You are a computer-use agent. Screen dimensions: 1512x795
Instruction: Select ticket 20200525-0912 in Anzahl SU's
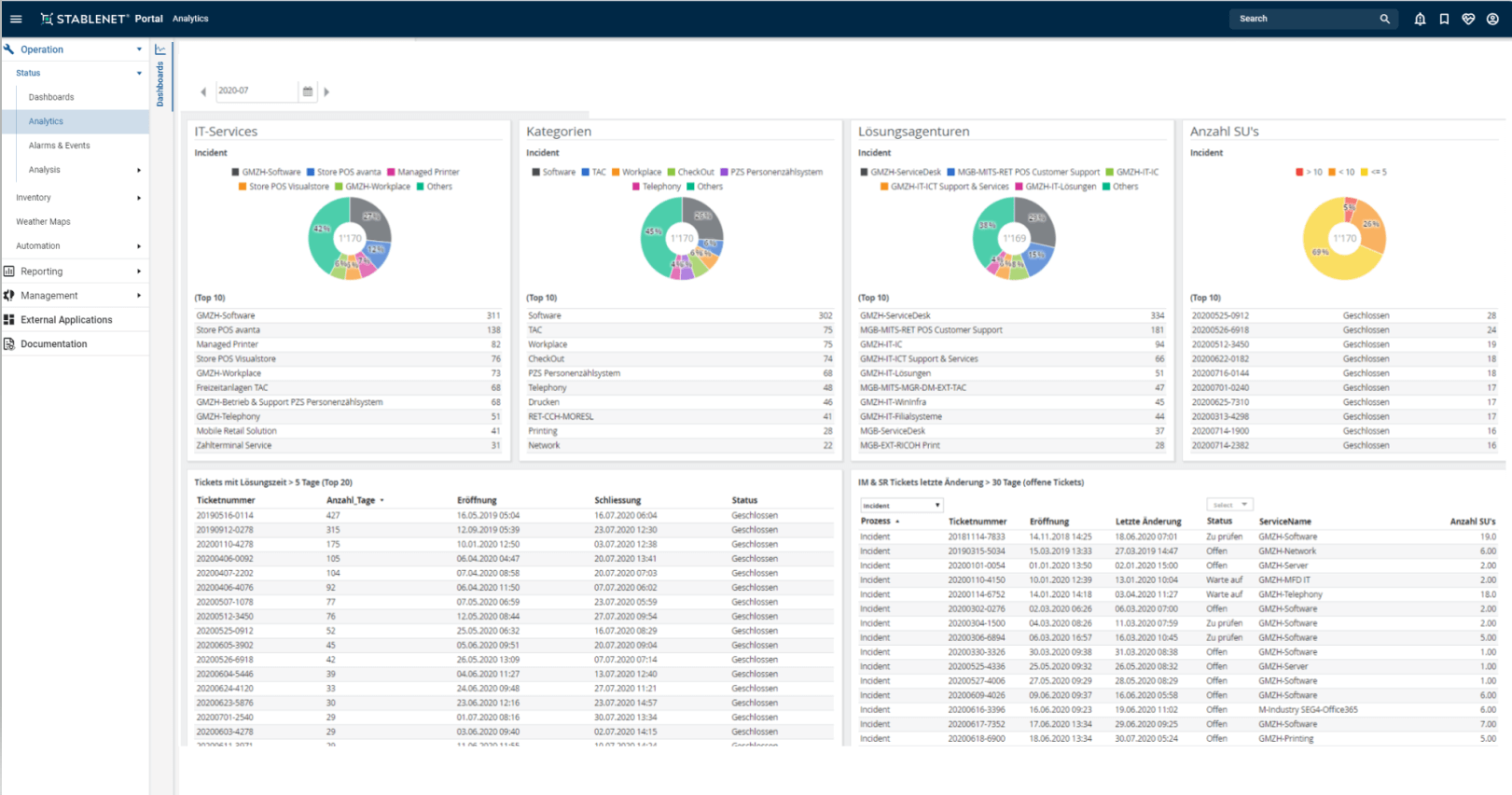coord(1344,315)
